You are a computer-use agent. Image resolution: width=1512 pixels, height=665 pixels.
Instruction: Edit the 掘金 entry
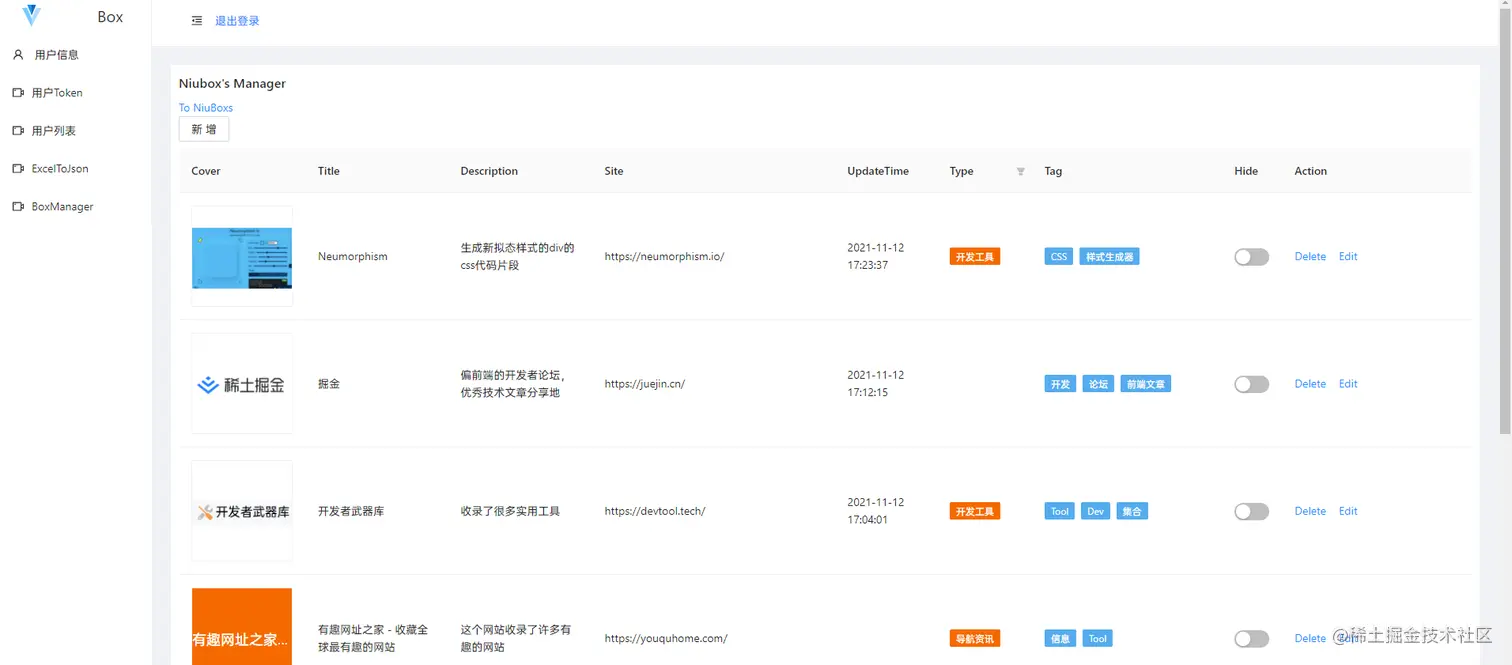coord(1348,384)
